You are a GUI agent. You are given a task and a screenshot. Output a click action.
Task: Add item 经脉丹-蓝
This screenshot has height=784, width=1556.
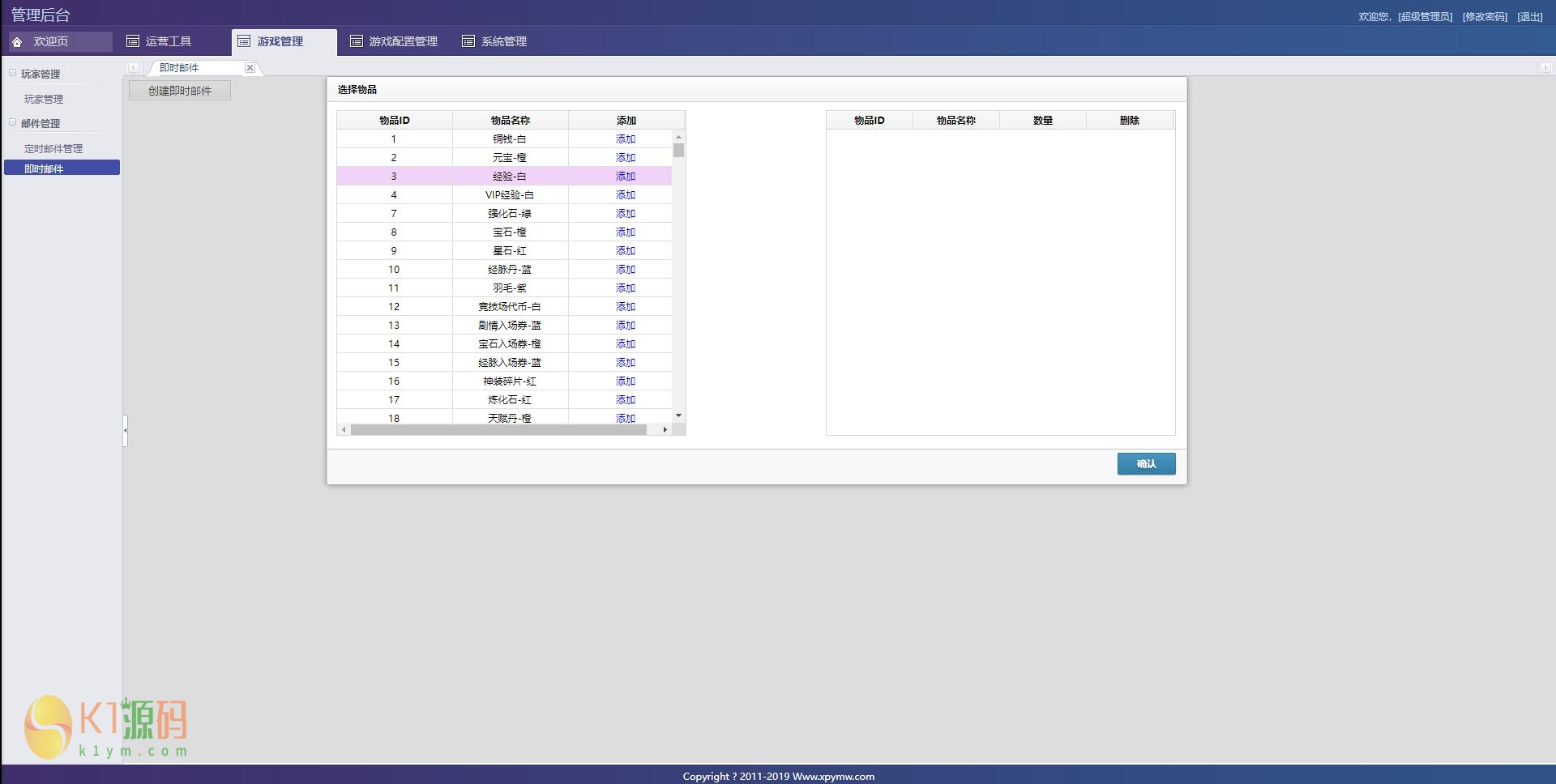[626, 270]
